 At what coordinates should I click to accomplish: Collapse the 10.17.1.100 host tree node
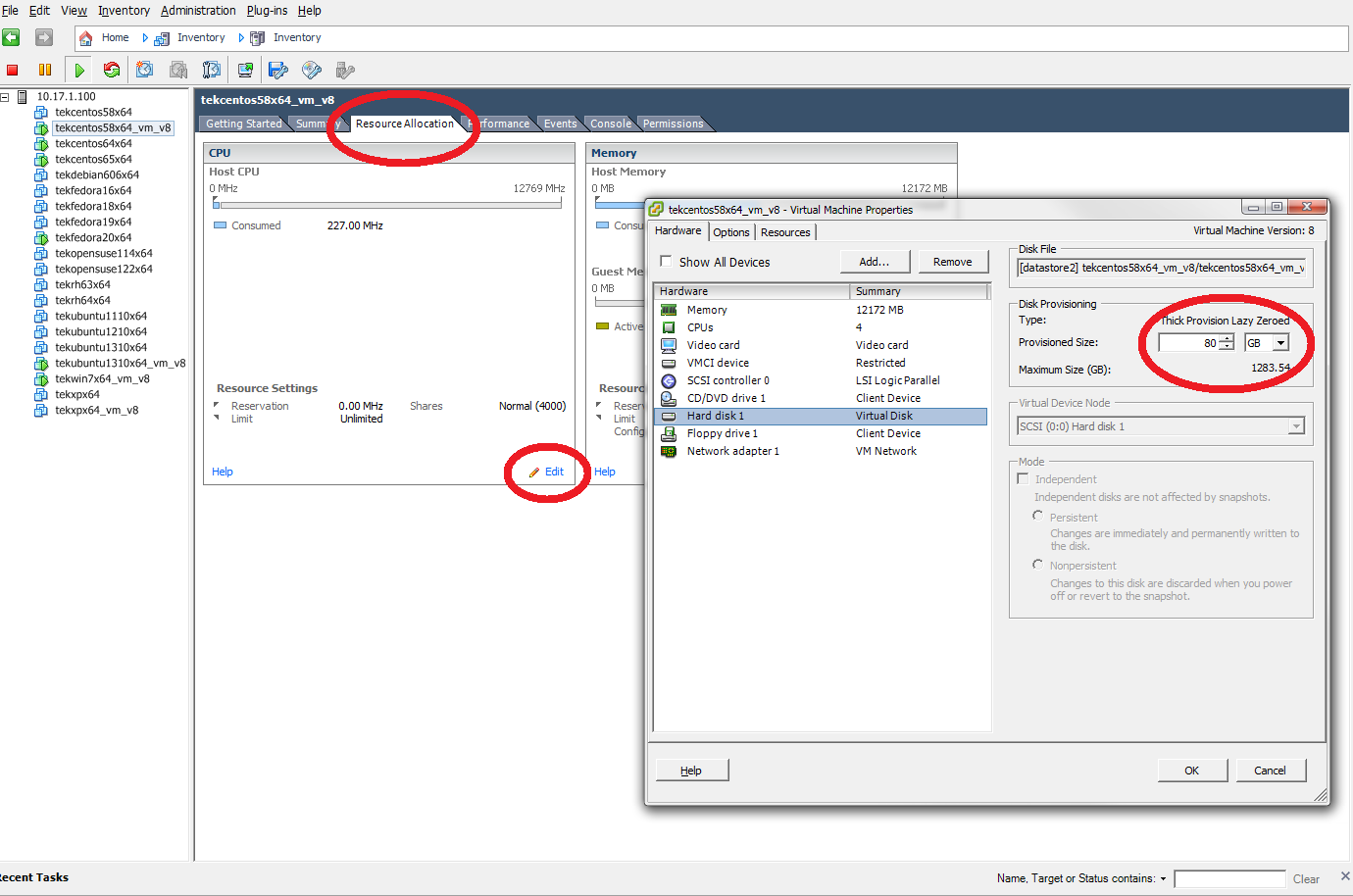point(5,96)
